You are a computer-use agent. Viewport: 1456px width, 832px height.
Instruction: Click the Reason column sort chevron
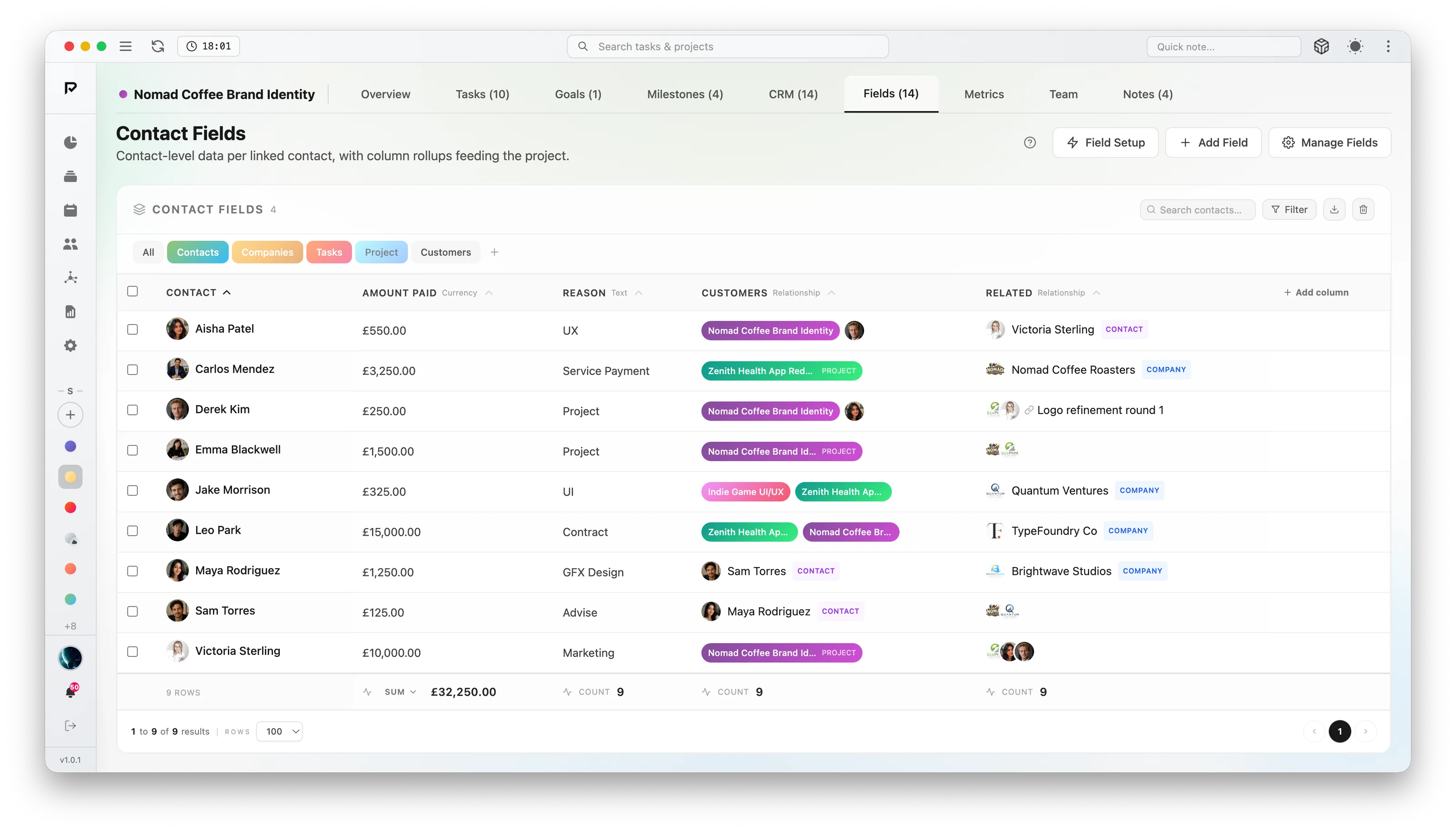(639, 293)
